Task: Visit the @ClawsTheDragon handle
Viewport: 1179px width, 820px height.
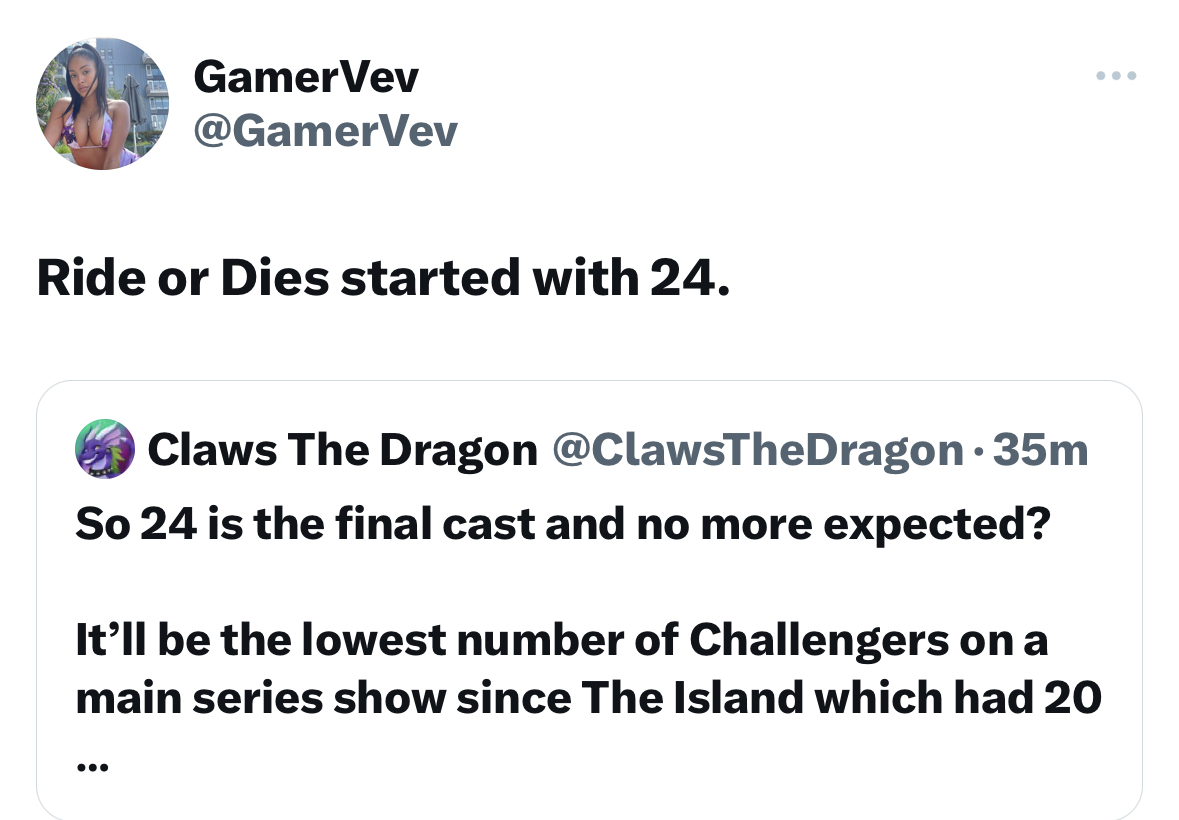Action: [x=758, y=449]
